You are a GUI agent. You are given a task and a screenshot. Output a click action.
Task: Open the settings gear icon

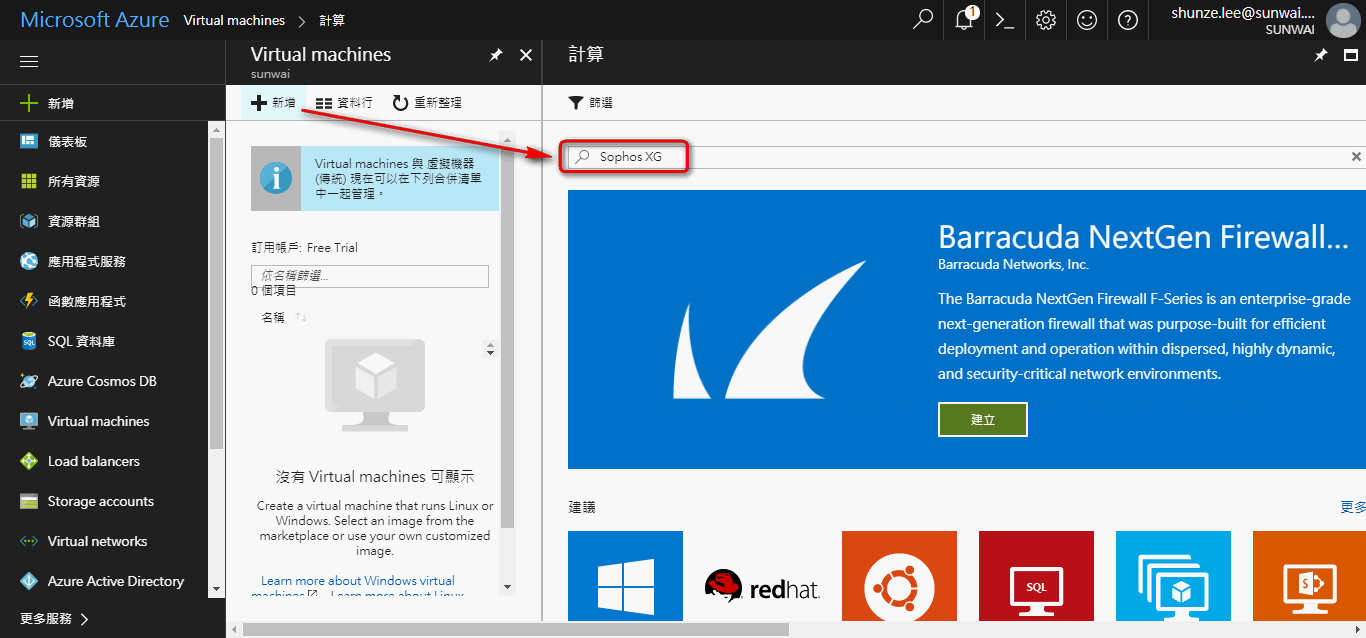point(1046,20)
